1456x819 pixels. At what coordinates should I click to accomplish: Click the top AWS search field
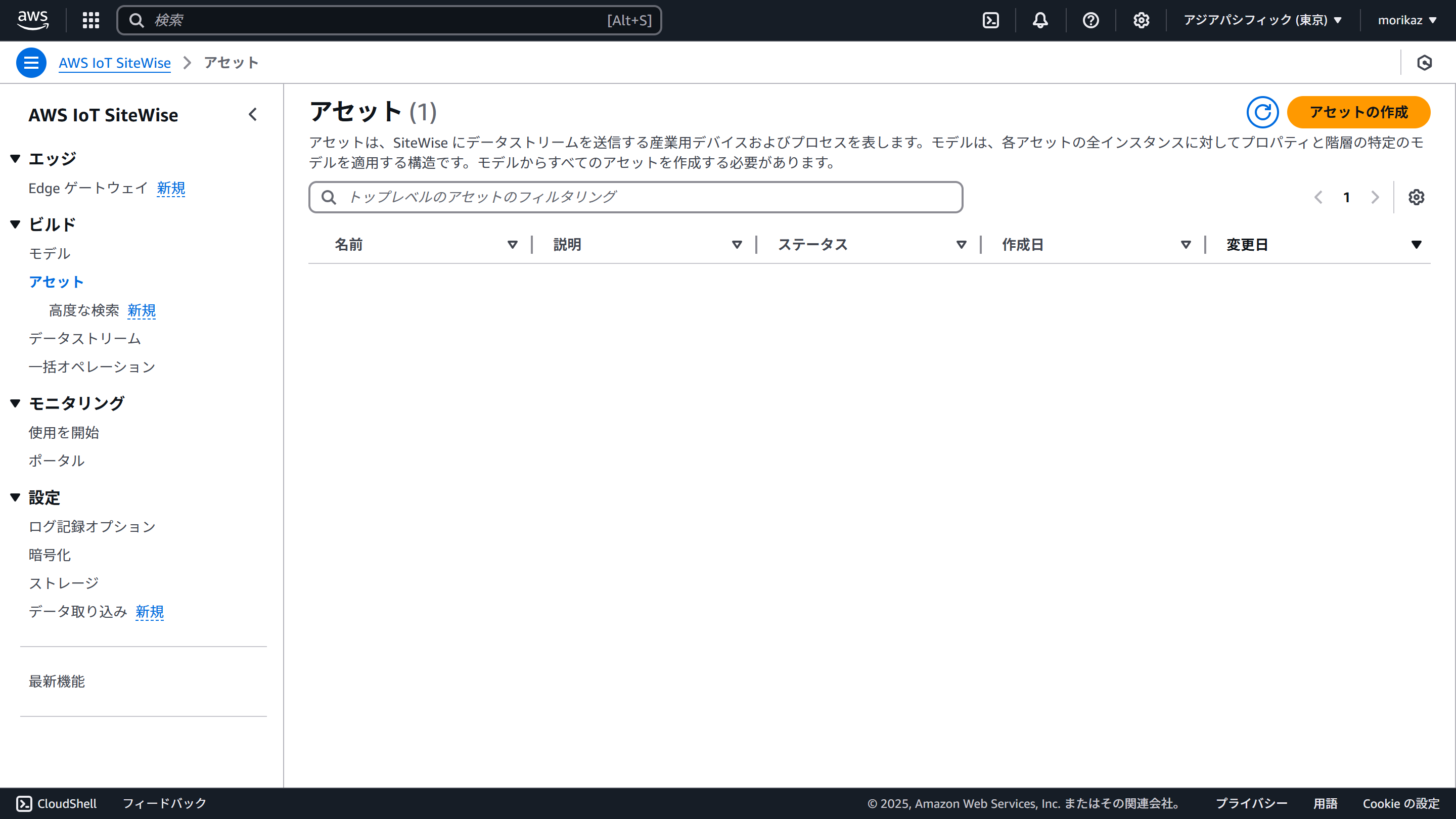389,20
